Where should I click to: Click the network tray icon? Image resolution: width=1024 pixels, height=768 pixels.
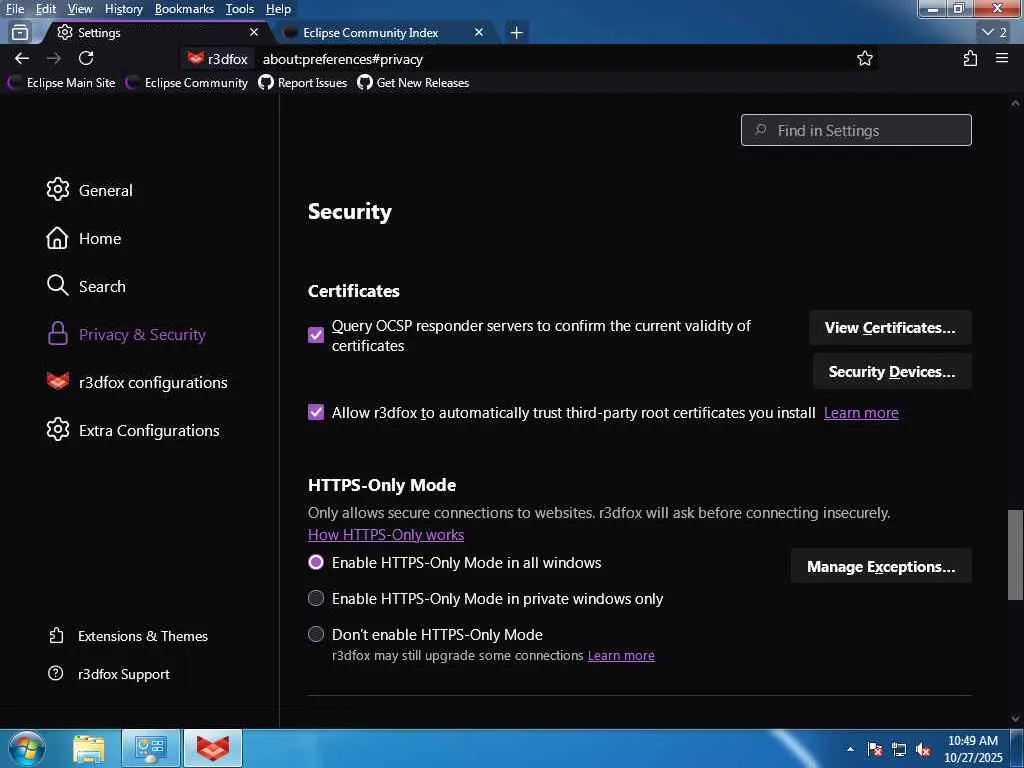(899, 749)
